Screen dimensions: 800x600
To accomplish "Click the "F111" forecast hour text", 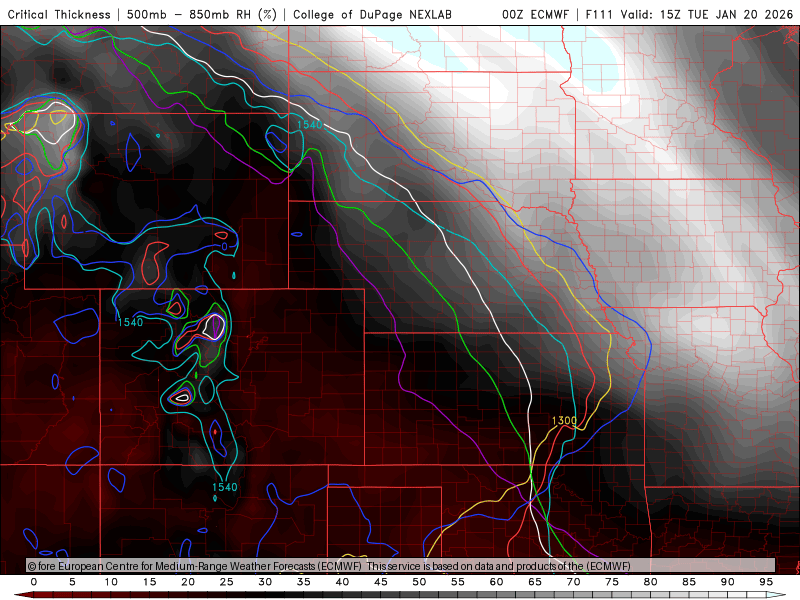I will click(599, 14).
